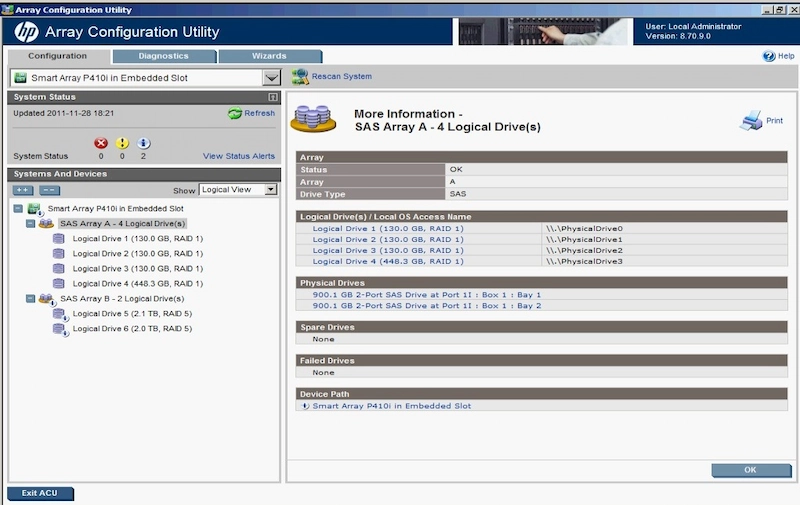Viewport: 800px width, 505px height.
Task: Open physical drive Box 1 Bay 1 link
Action: coord(427,295)
